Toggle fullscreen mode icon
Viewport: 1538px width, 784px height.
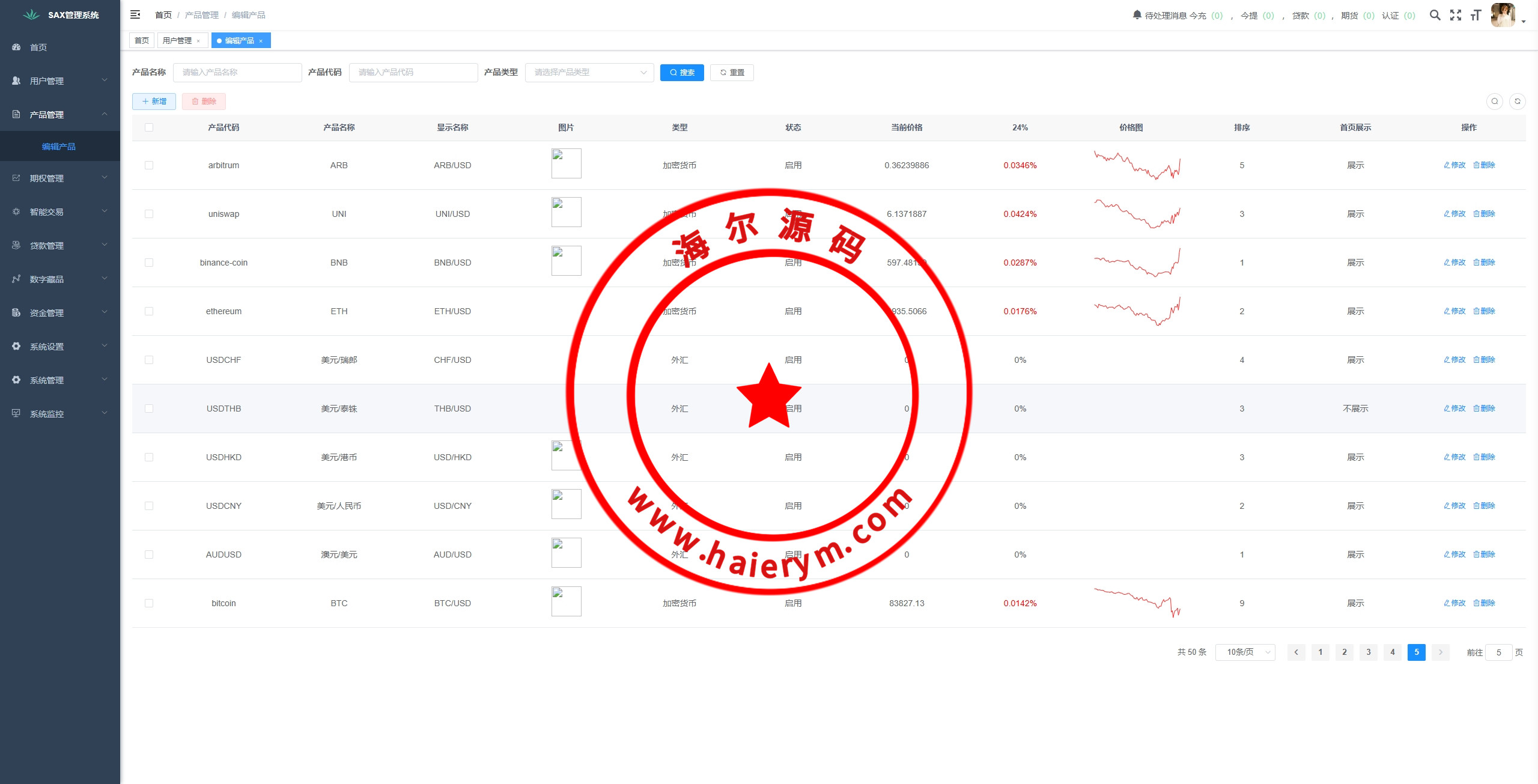(1455, 15)
